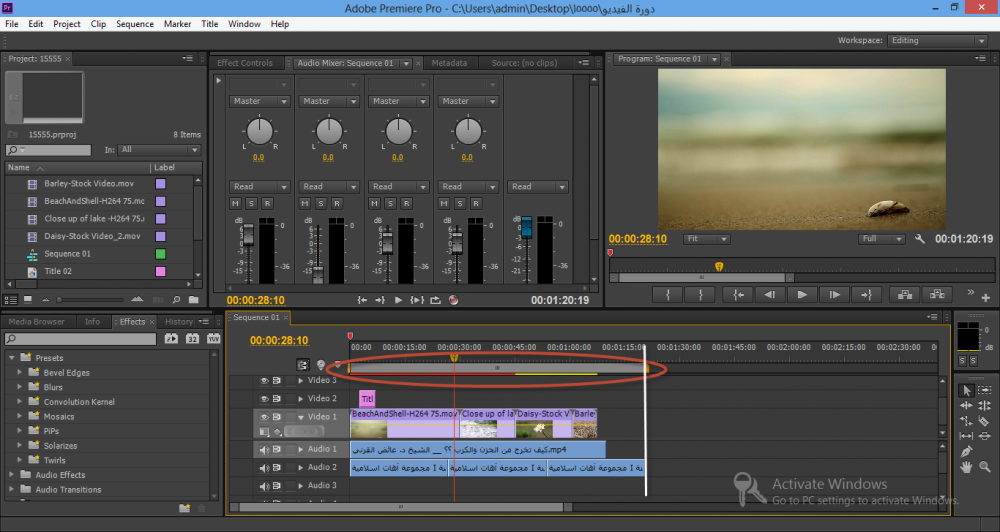Open the Sequence menu
Image resolution: width=1000 pixels, height=532 pixels.
[135, 23]
